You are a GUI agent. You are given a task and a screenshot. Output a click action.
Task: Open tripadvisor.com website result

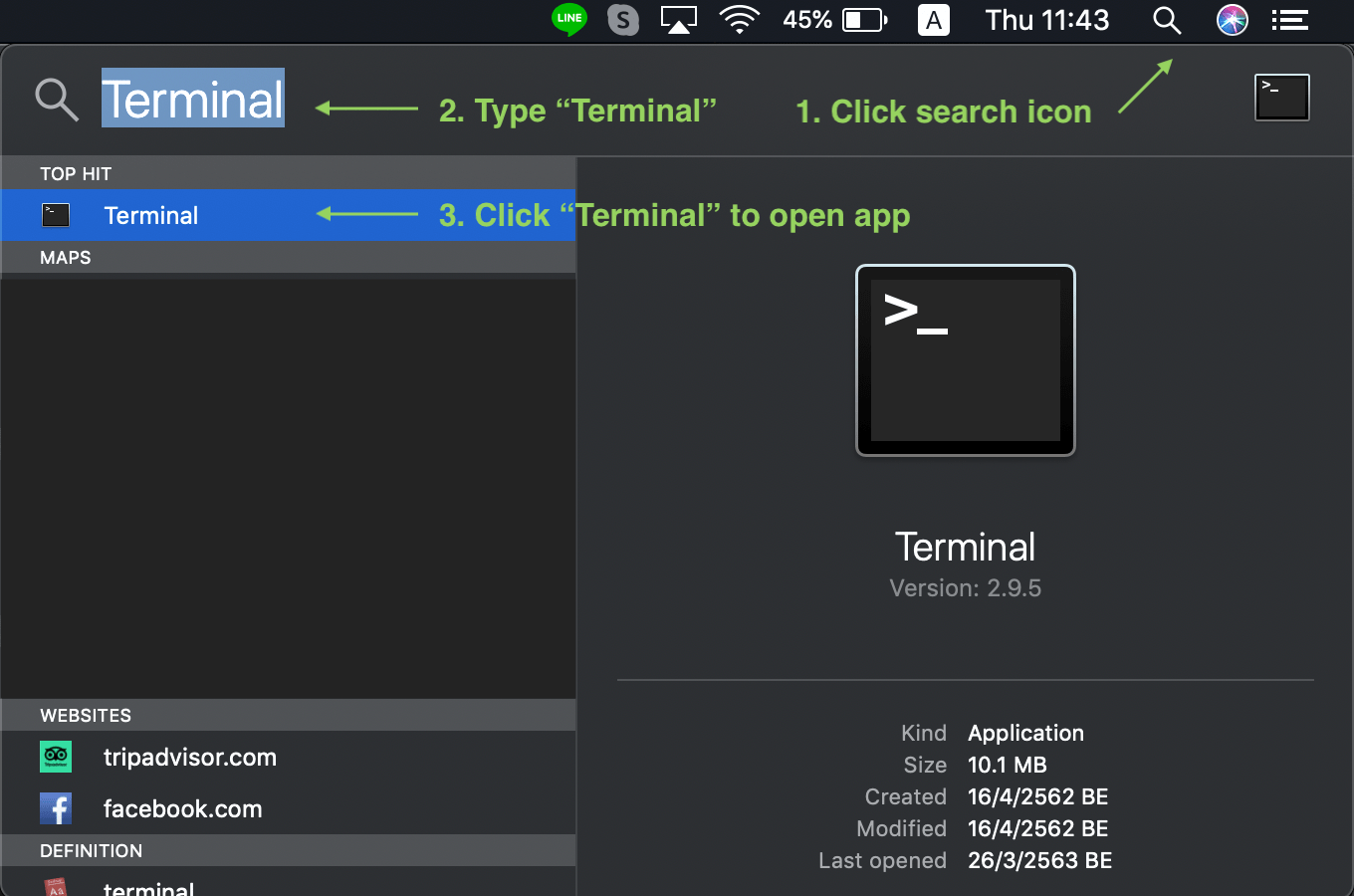[x=288, y=757]
